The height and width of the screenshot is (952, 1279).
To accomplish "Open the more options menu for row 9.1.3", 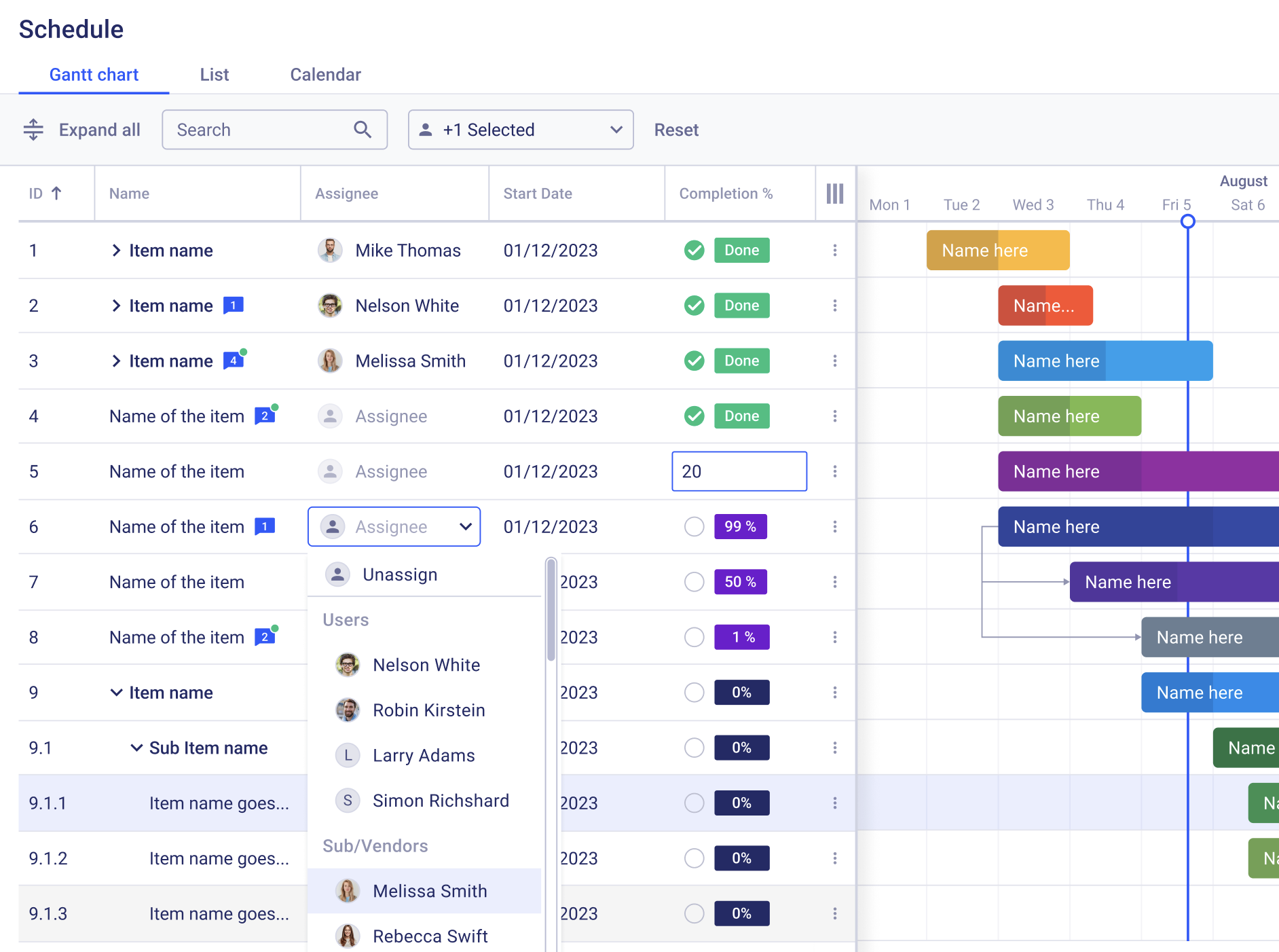I will pyautogui.click(x=835, y=914).
